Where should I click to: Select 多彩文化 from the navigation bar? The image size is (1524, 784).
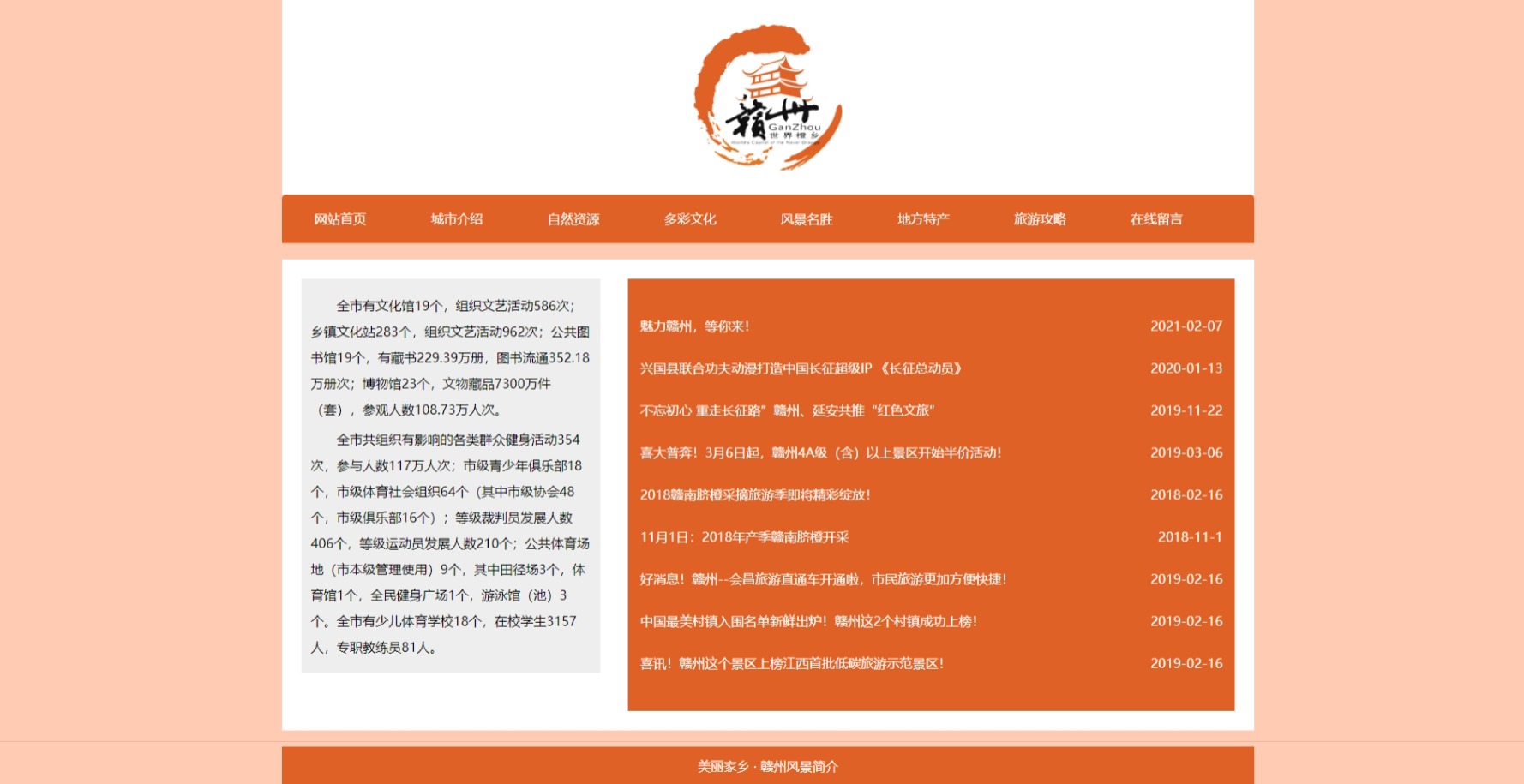coord(690,219)
